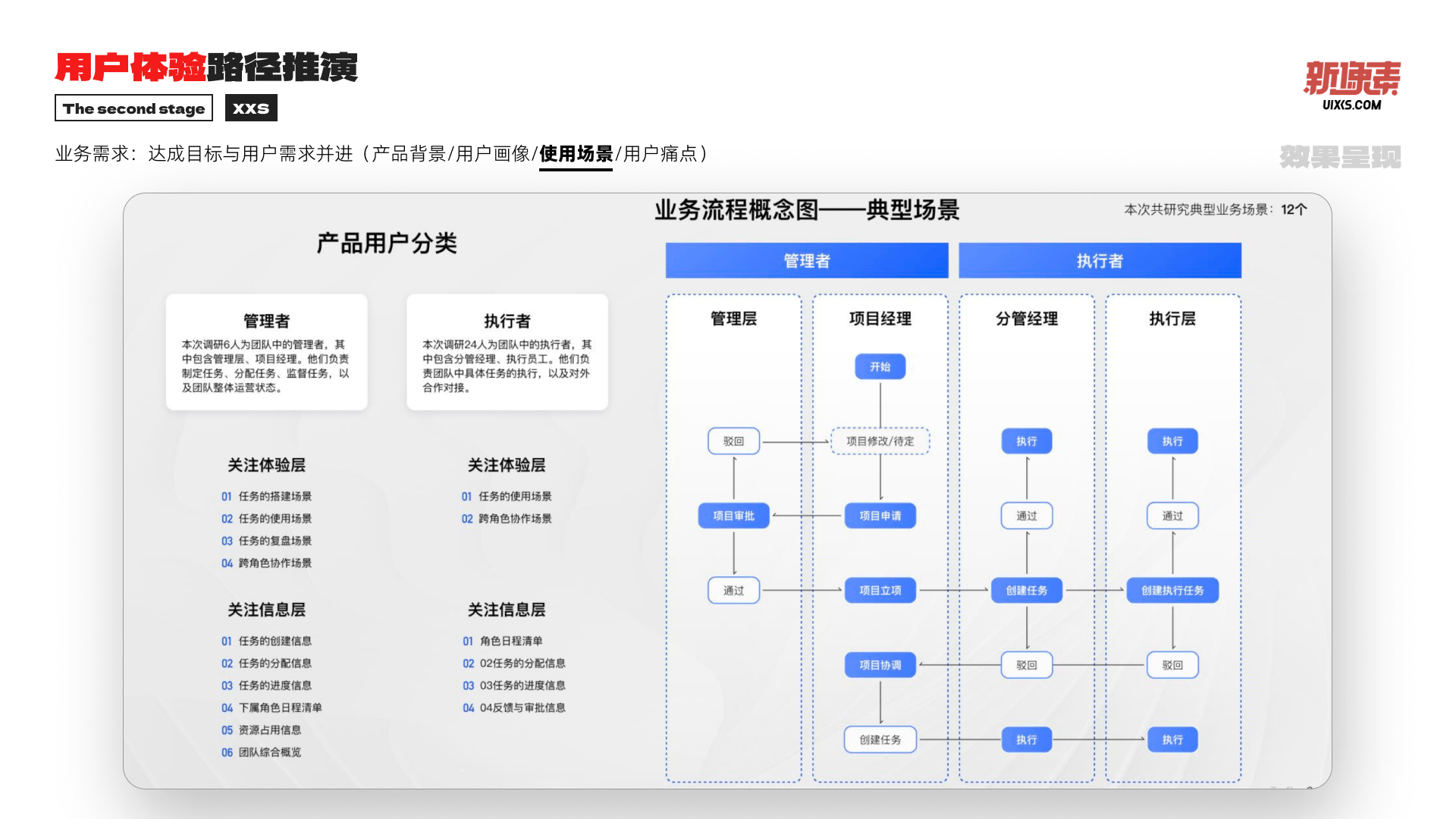Click the underlined 使用场景 text
This screenshot has width=1456, height=819.
576,154
